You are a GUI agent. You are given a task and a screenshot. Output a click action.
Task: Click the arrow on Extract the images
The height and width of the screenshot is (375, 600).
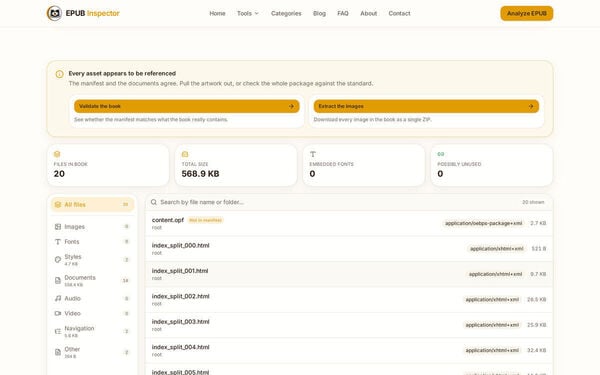point(531,106)
